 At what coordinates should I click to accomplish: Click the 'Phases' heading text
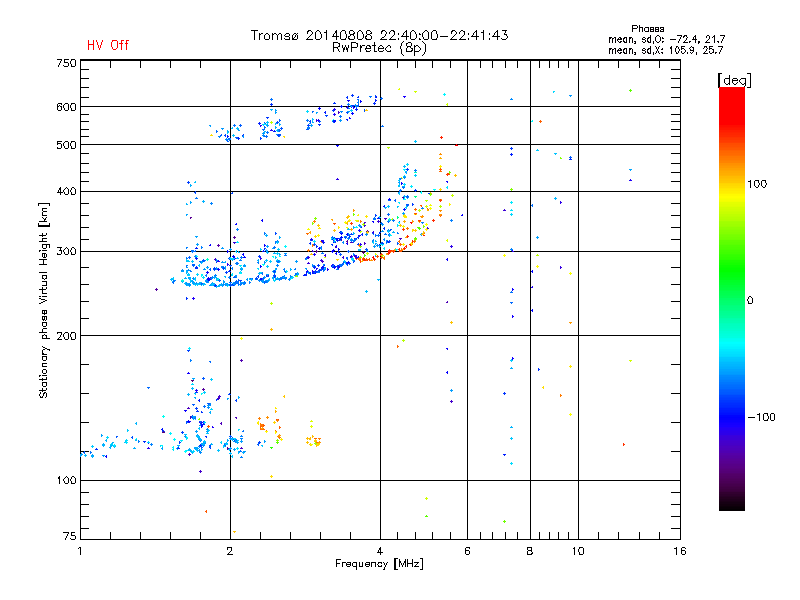coord(647,29)
